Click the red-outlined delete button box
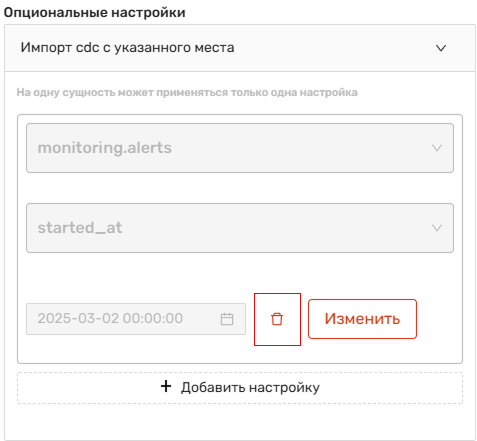477x441 pixels. coord(277,319)
